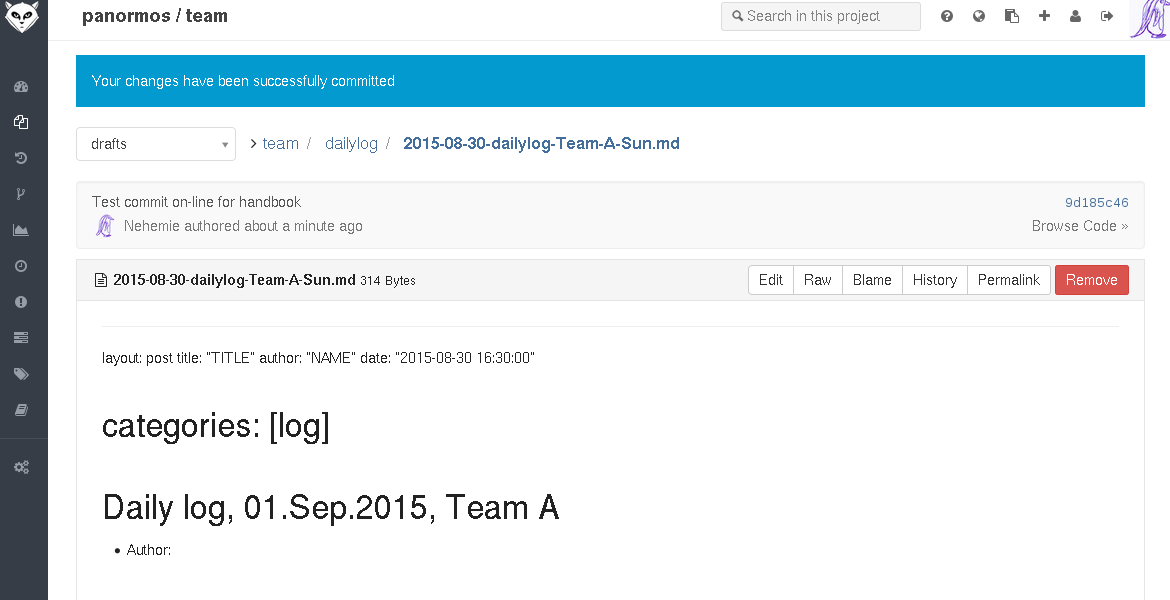Open the commit hash 9d185c46 link
The width and height of the screenshot is (1170, 600).
pos(1096,202)
